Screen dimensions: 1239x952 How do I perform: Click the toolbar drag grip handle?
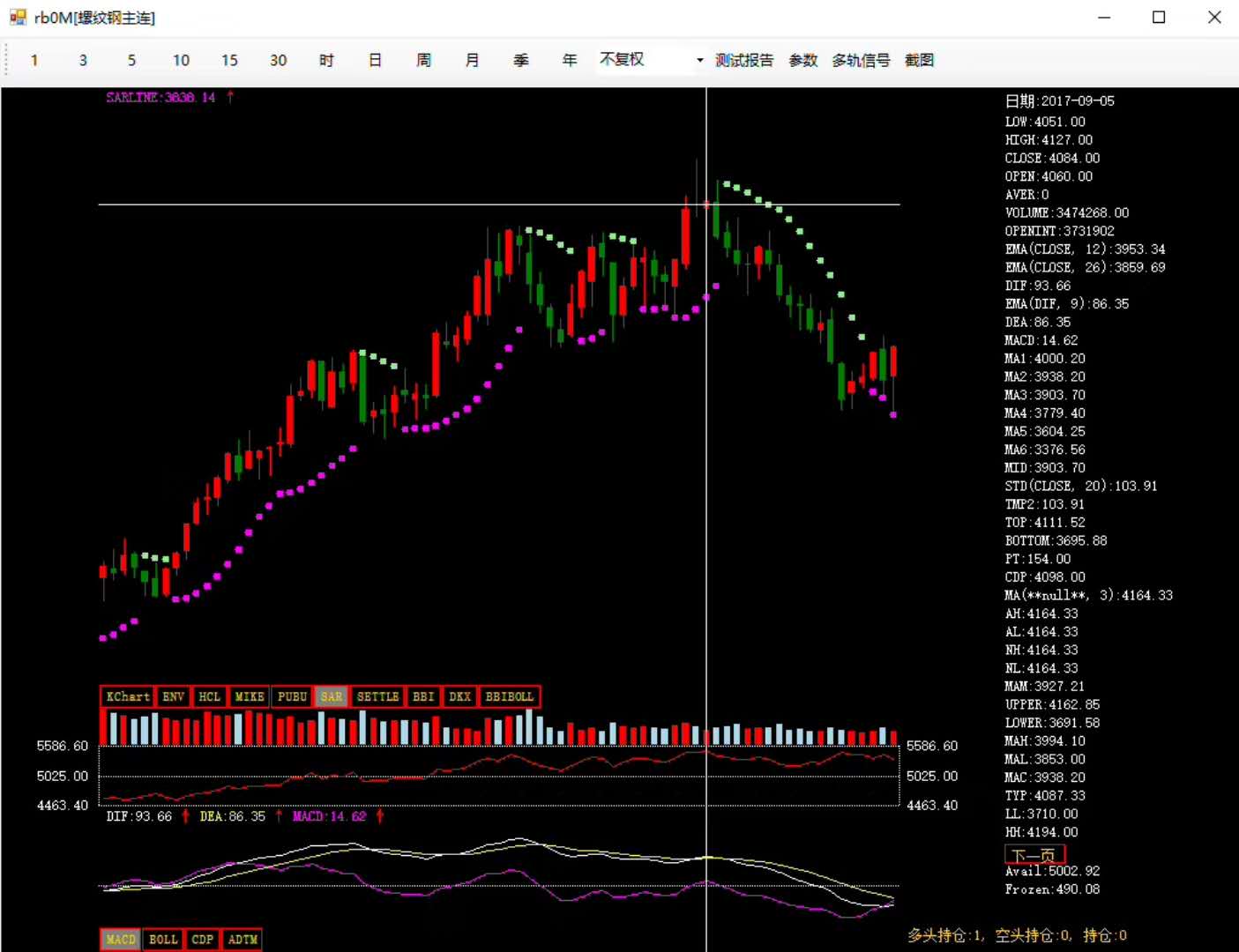tap(7, 60)
